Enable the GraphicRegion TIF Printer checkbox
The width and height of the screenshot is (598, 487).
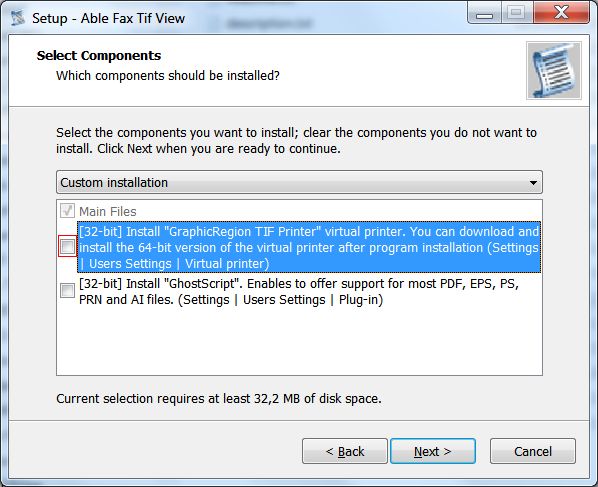[68, 247]
